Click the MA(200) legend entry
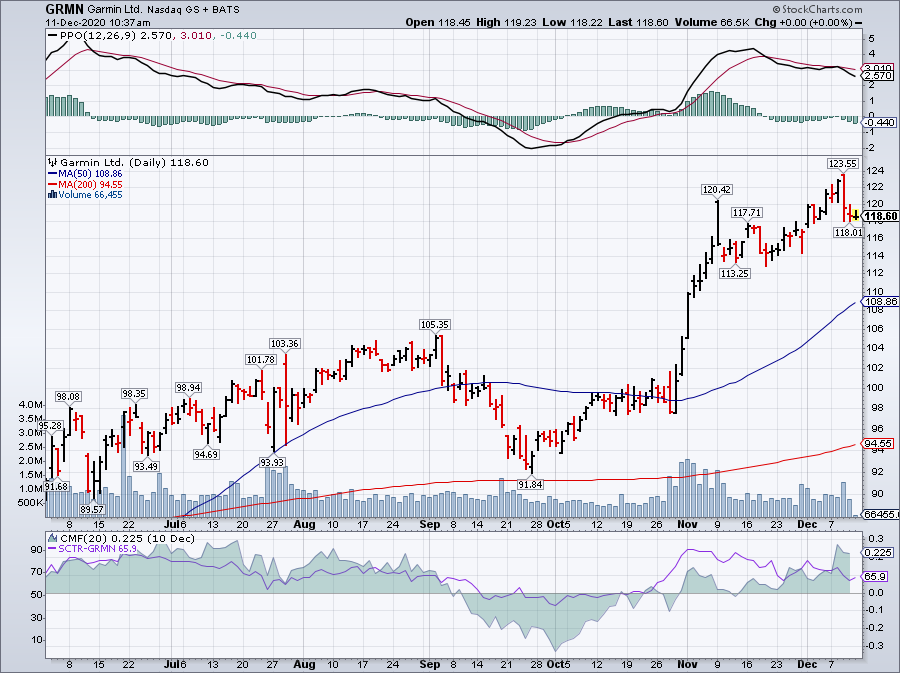The width and height of the screenshot is (900, 673). pyautogui.click(x=84, y=184)
